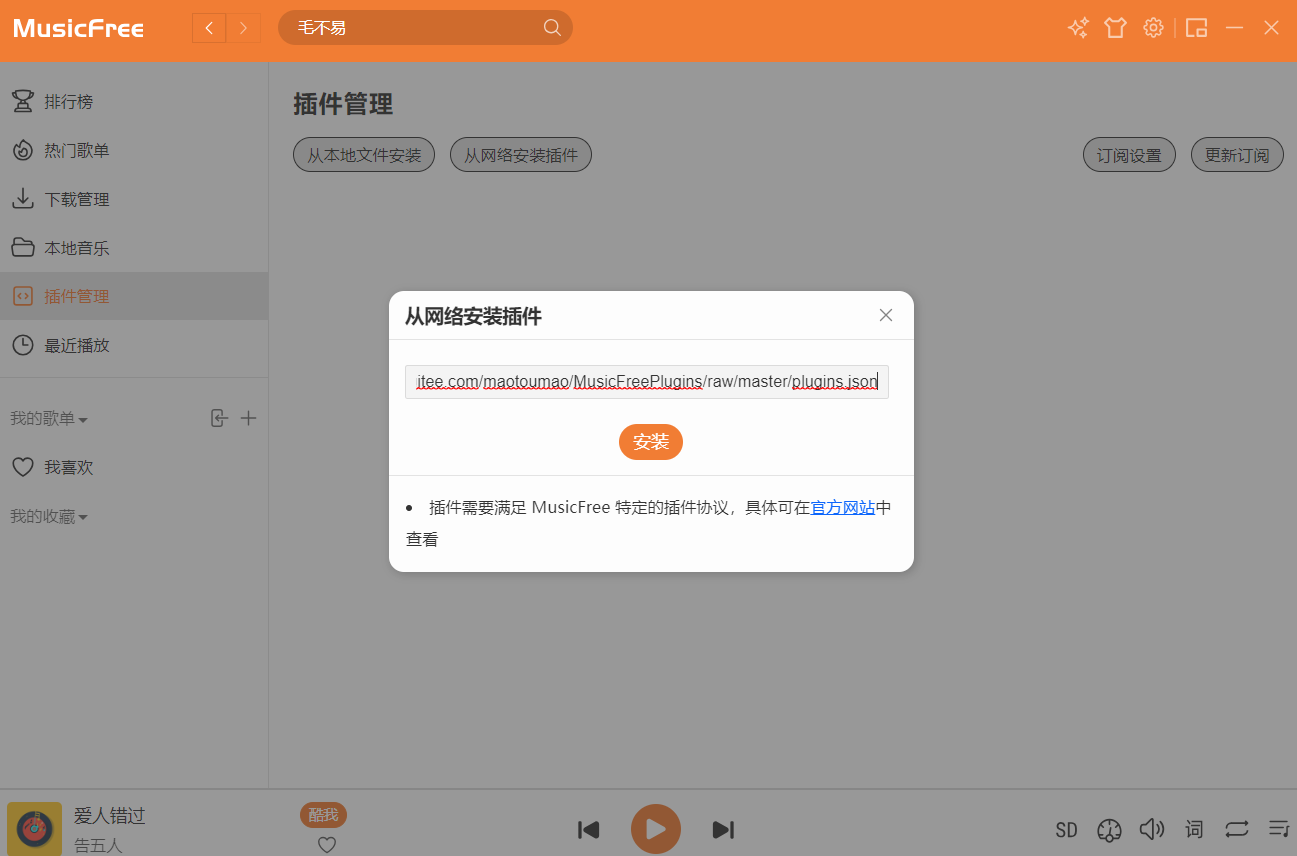
Task: Toggle the repeat mode icon
Action: tap(1237, 829)
